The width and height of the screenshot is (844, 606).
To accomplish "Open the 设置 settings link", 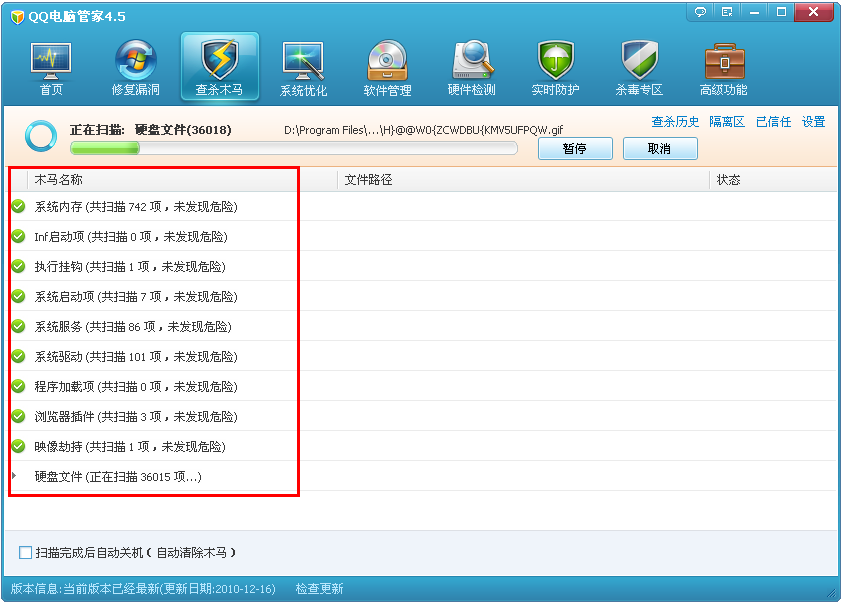I will (813, 122).
